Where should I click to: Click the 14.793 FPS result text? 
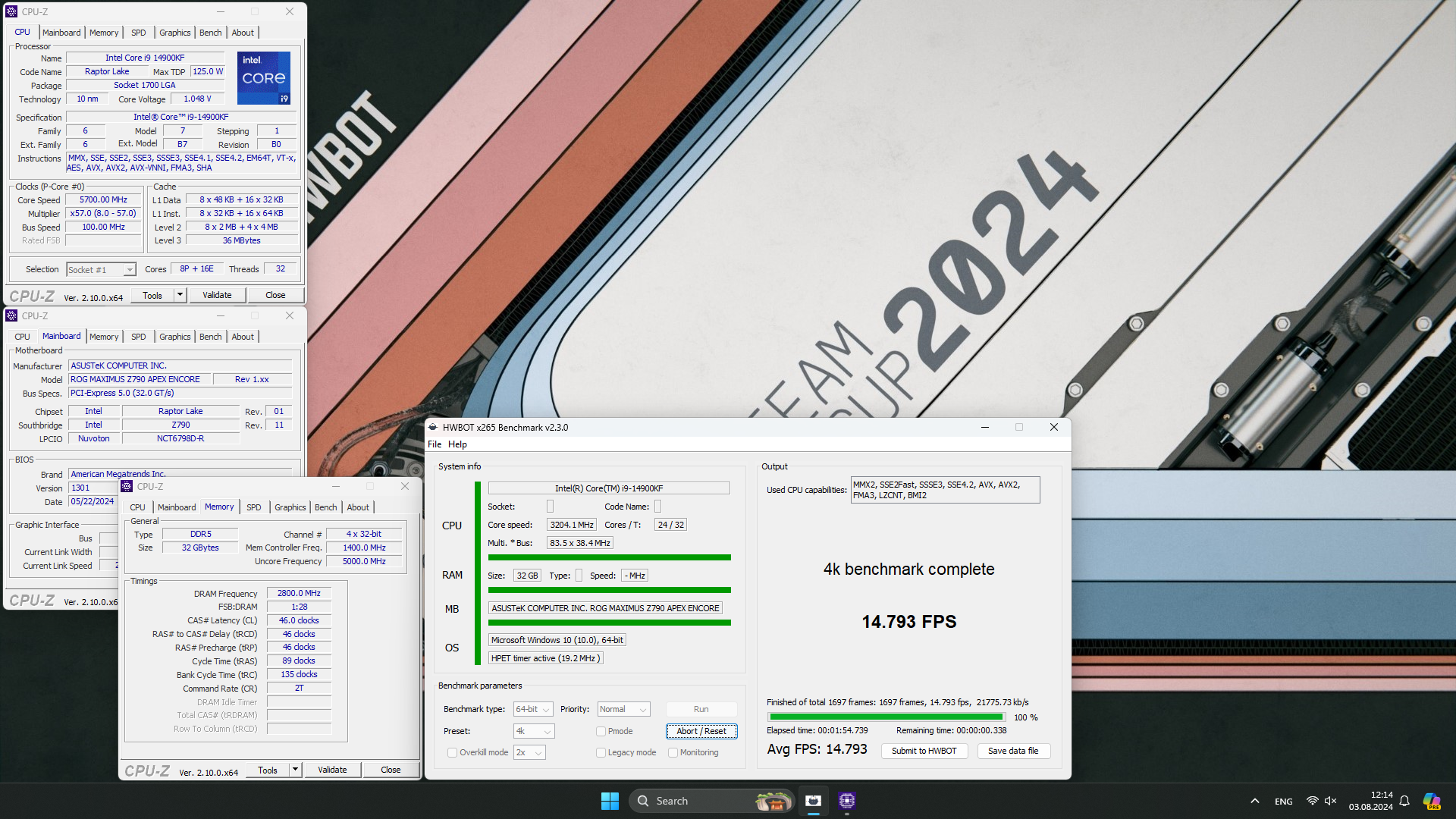point(908,622)
